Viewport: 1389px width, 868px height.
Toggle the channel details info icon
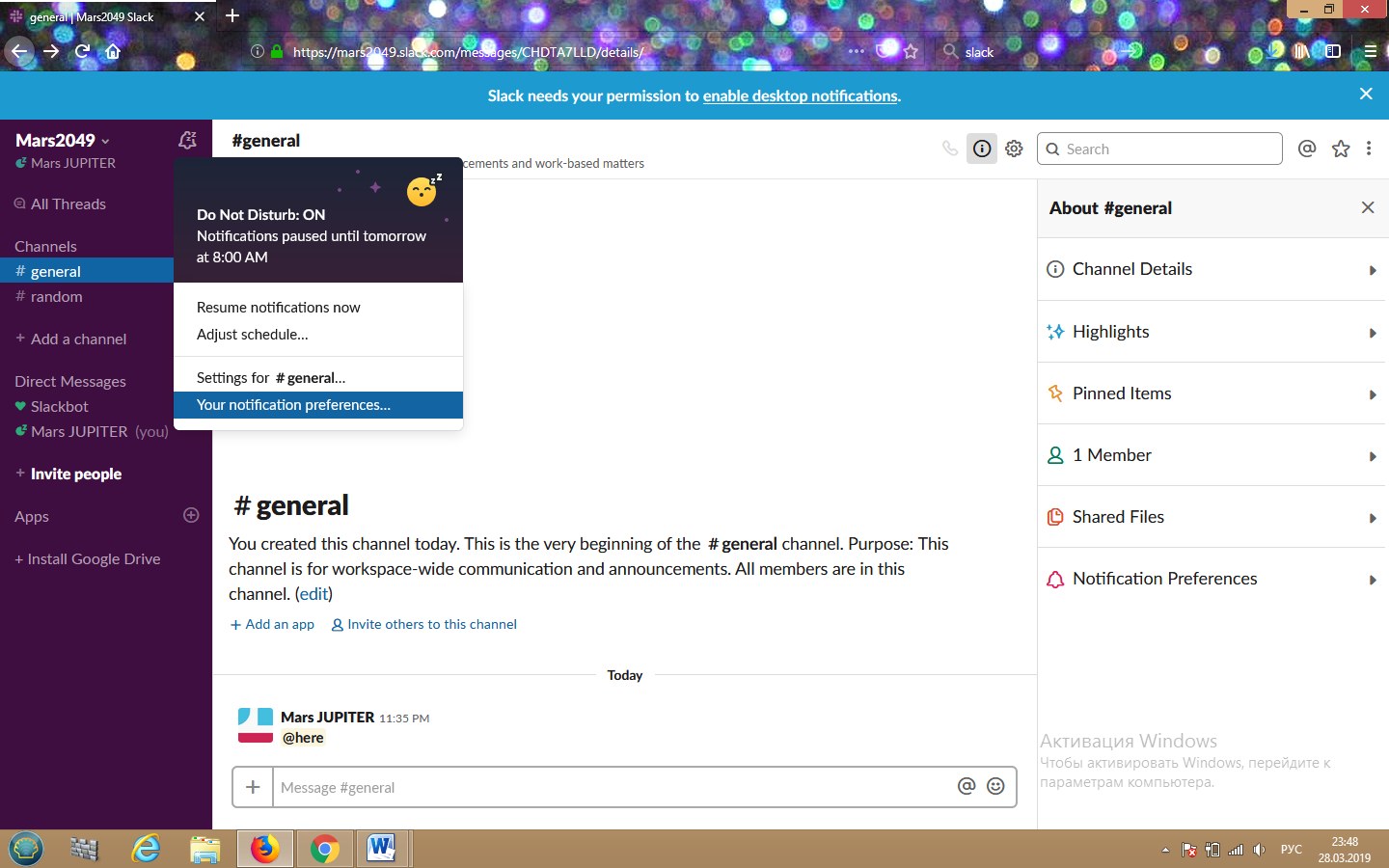click(x=982, y=149)
